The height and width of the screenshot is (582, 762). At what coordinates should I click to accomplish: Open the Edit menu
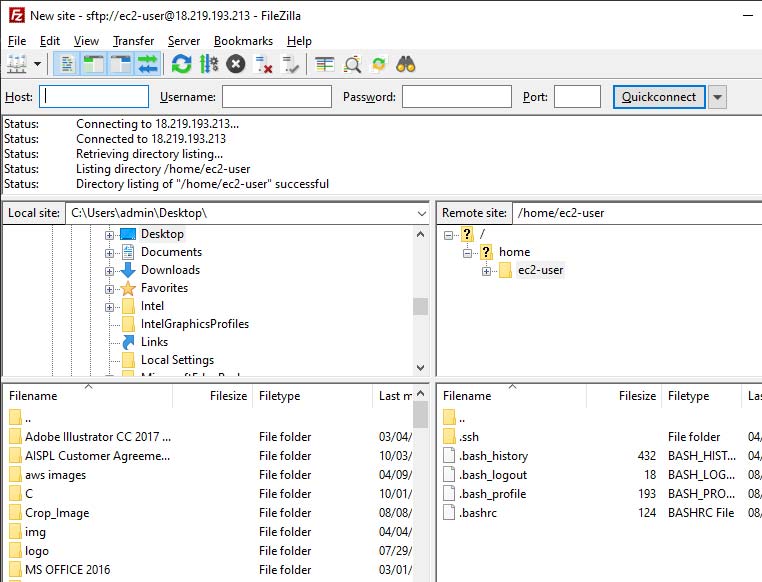tap(50, 41)
